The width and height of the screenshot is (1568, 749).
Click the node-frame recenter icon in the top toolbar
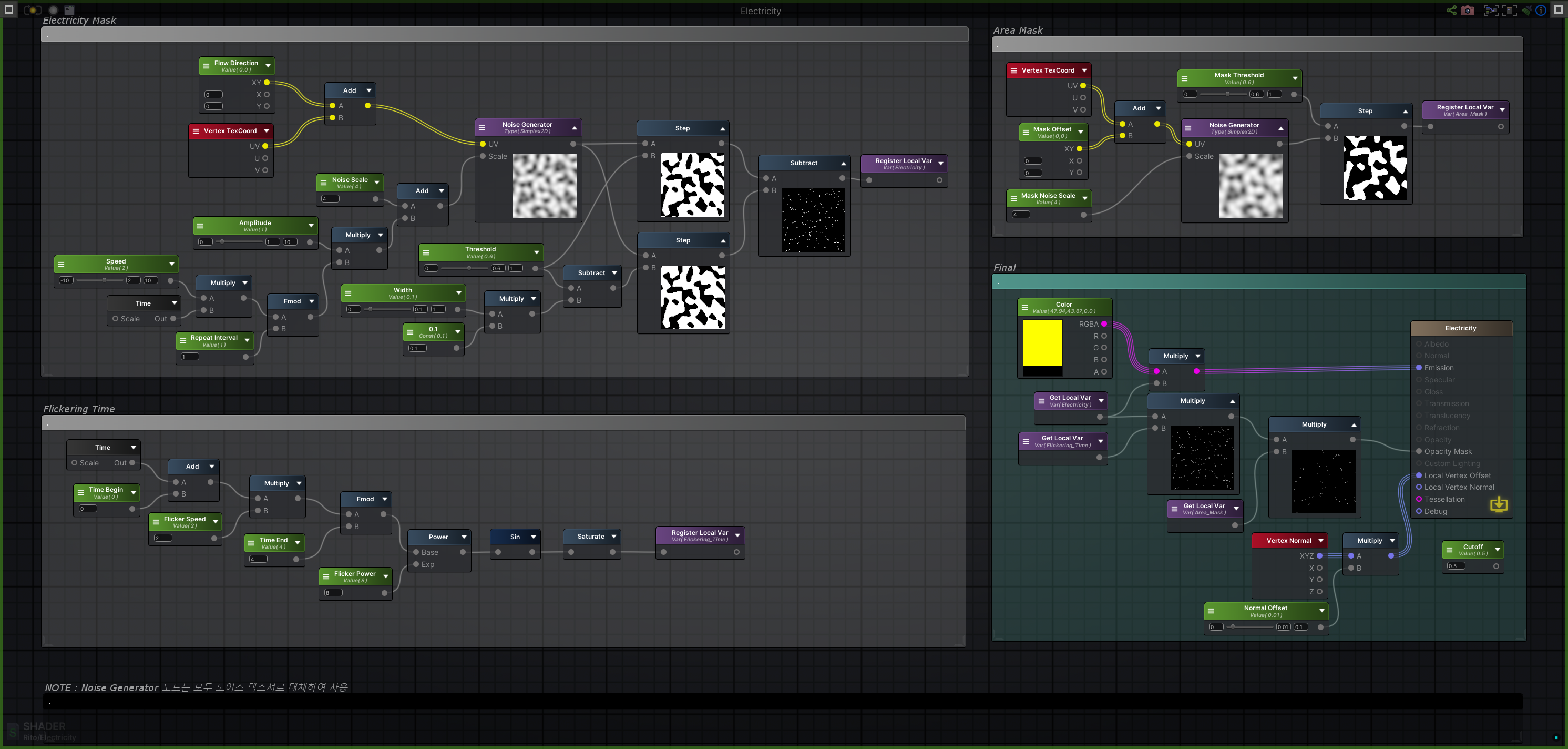[x=1491, y=11]
